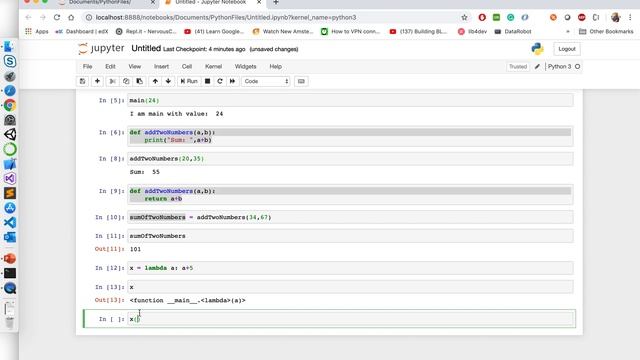Save the notebook with the floppy icon
Image resolution: width=640 pixels, height=360 pixels.
tap(82, 81)
